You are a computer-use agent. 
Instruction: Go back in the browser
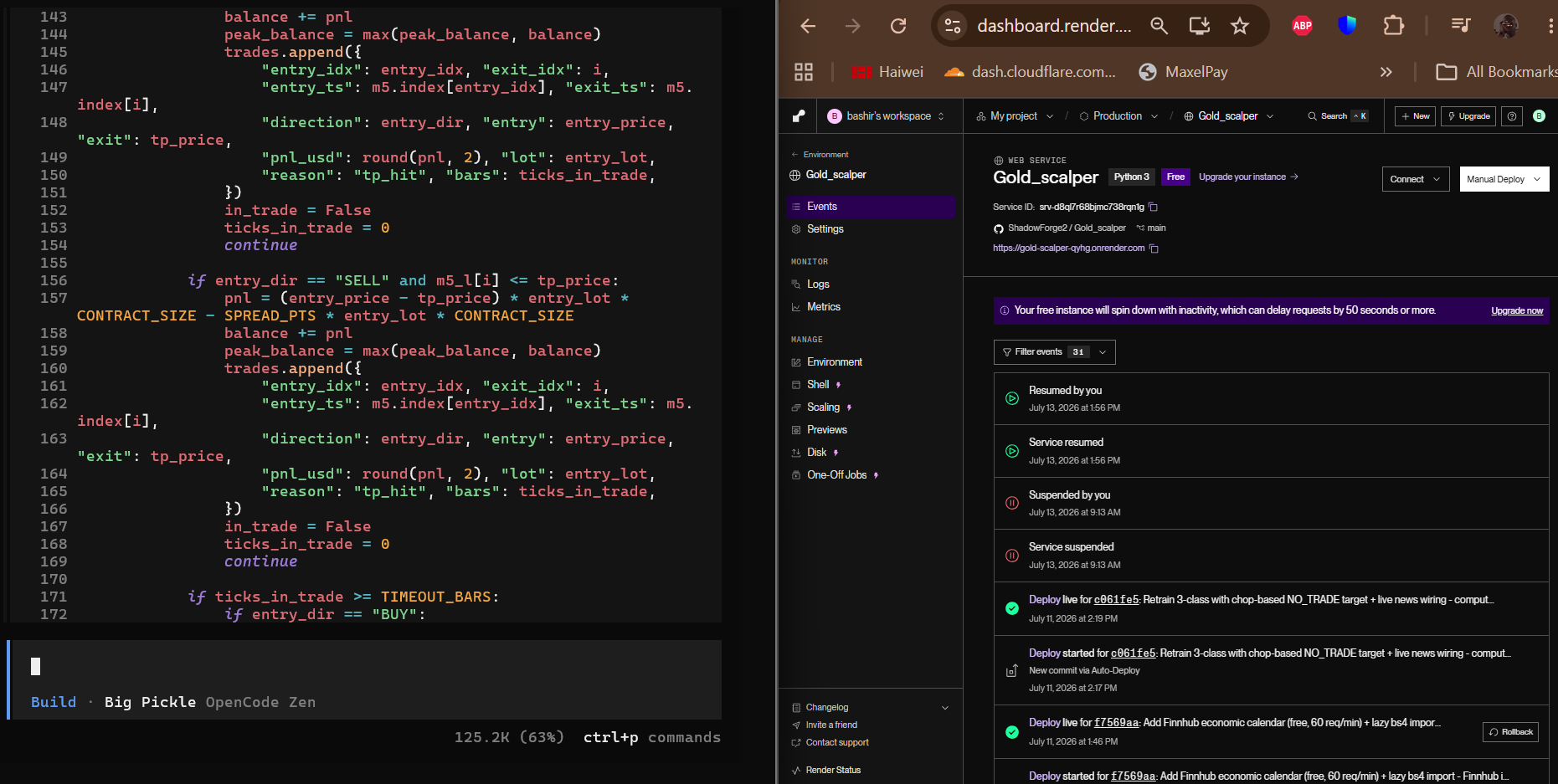point(808,26)
